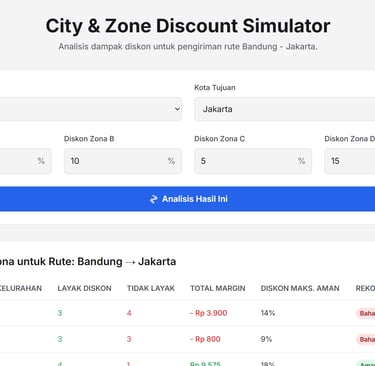Click the first row's red recommendation badge
Viewport: 375px width, 366px height.
[x=366, y=313]
